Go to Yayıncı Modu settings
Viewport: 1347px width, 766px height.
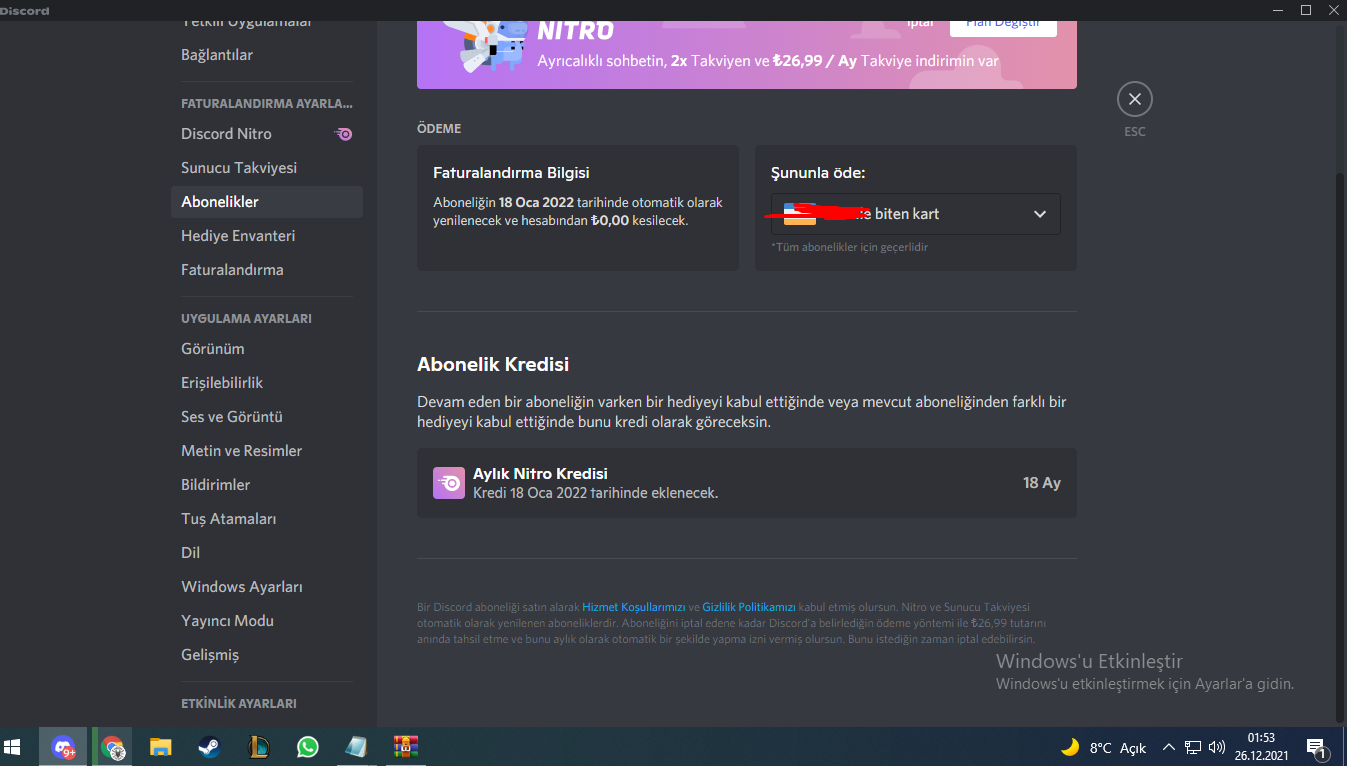pyautogui.click(x=267, y=621)
